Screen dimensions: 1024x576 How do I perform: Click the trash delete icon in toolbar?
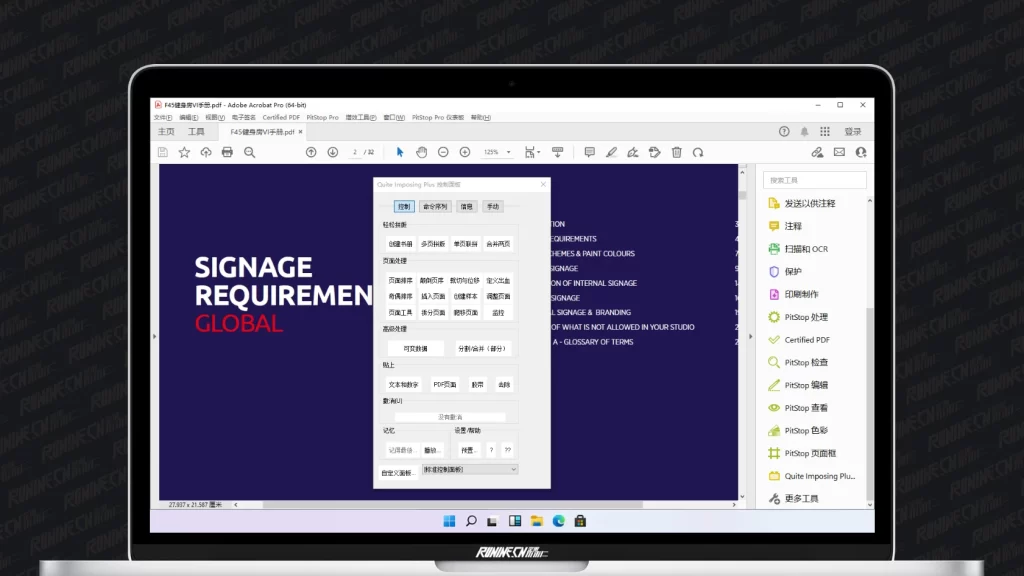(677, 152)
